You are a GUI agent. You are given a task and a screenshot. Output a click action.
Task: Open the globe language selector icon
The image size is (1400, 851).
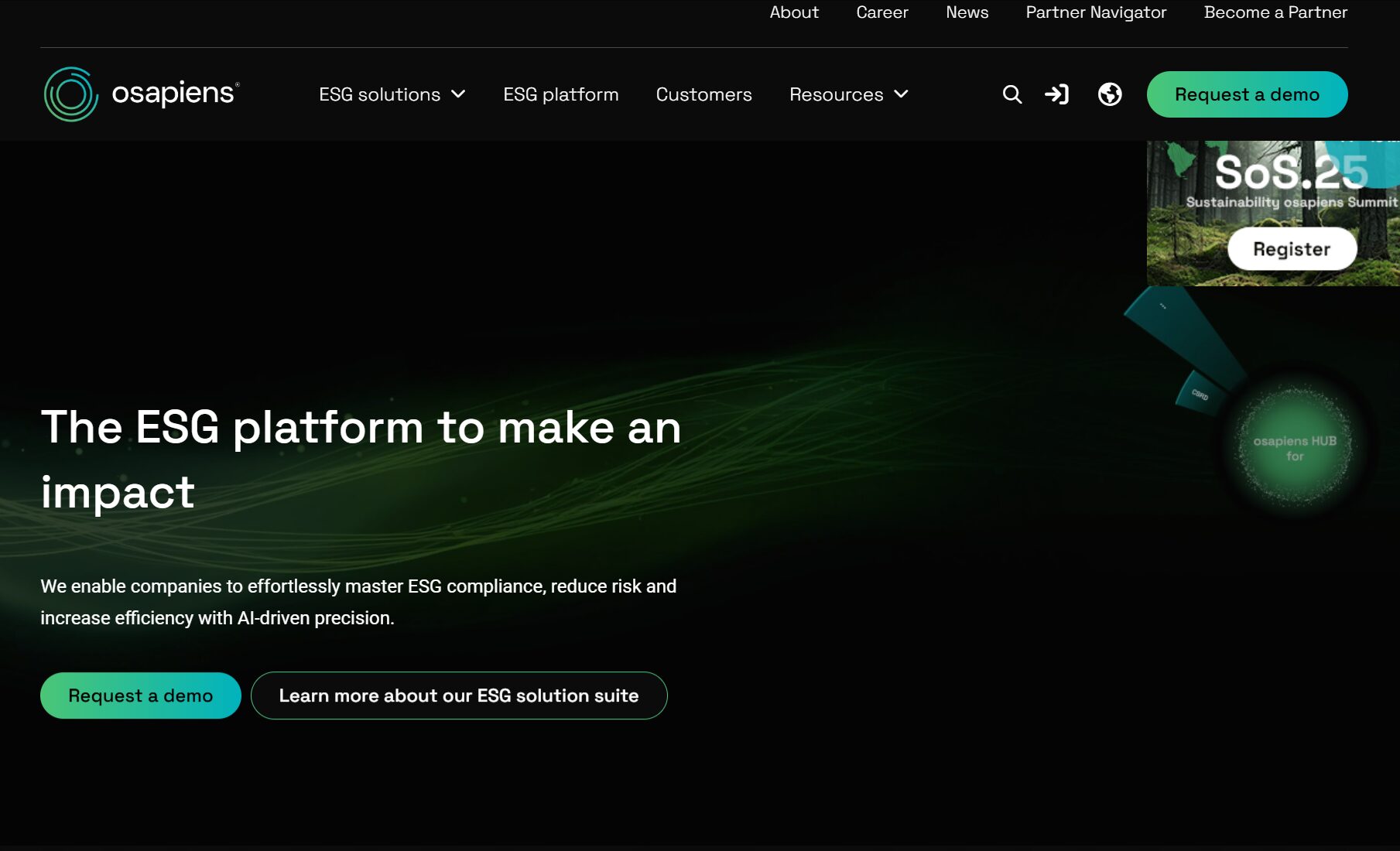click(x=1110, y=94)
